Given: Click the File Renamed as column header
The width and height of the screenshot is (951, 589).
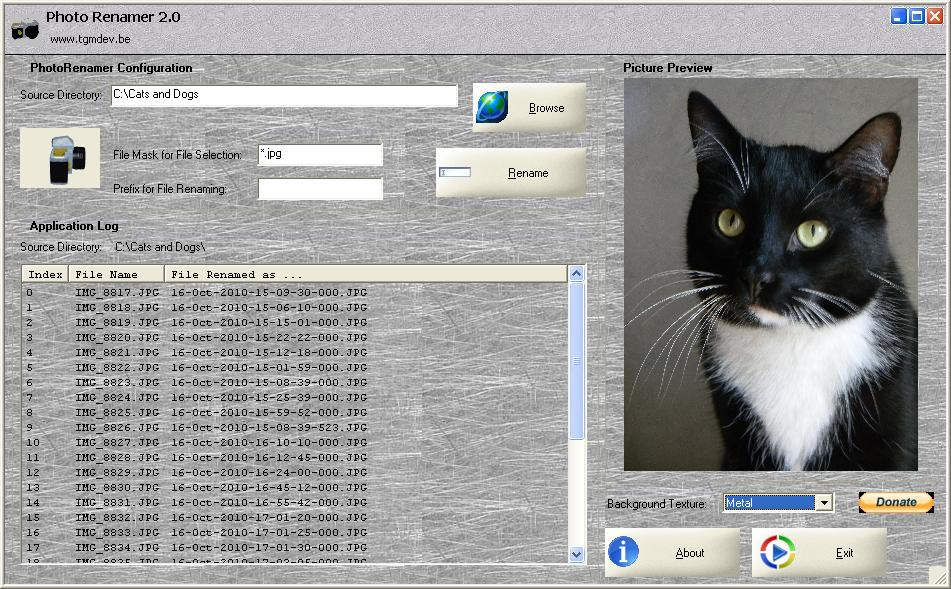Looking at the screenshot, I should click(366, 274).
